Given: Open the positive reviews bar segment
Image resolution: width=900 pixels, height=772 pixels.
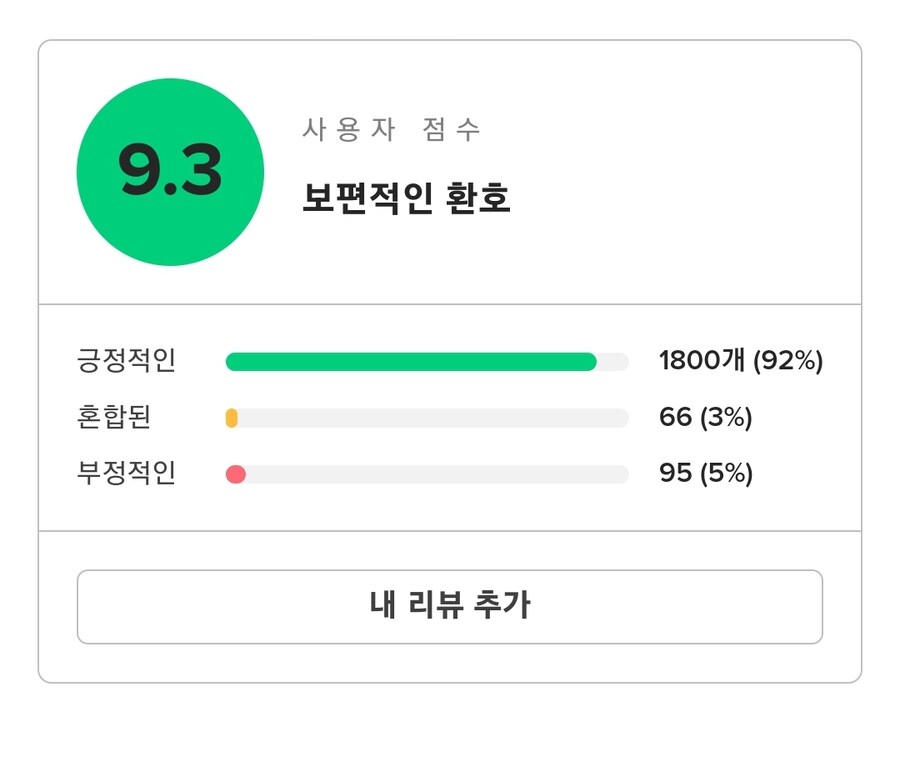Looking at the screenshot, I should point(410,361).
